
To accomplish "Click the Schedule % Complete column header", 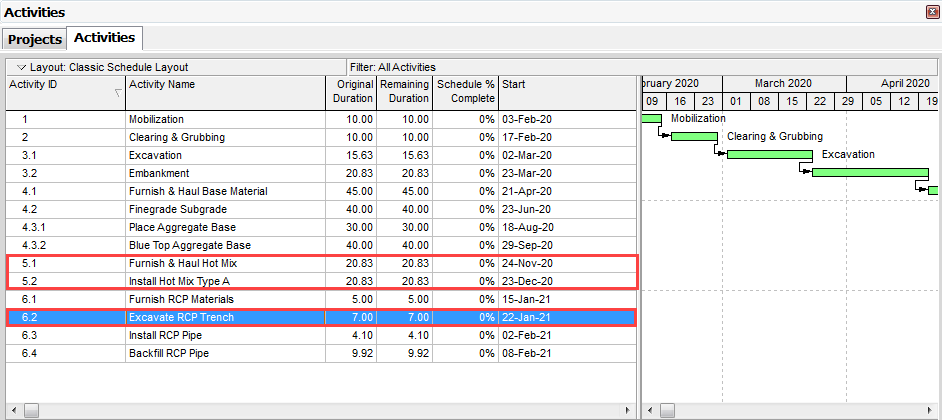I will point(465,92).
